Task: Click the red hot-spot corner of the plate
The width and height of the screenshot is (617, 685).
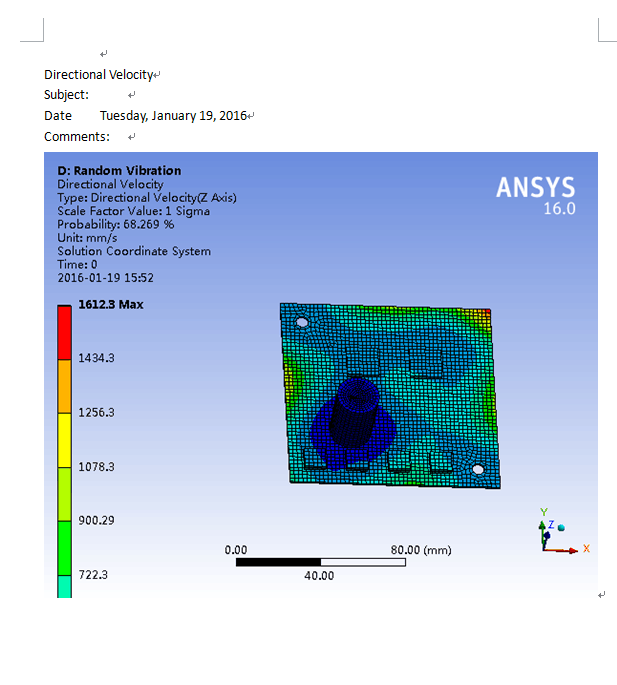Action: (486, 312)
